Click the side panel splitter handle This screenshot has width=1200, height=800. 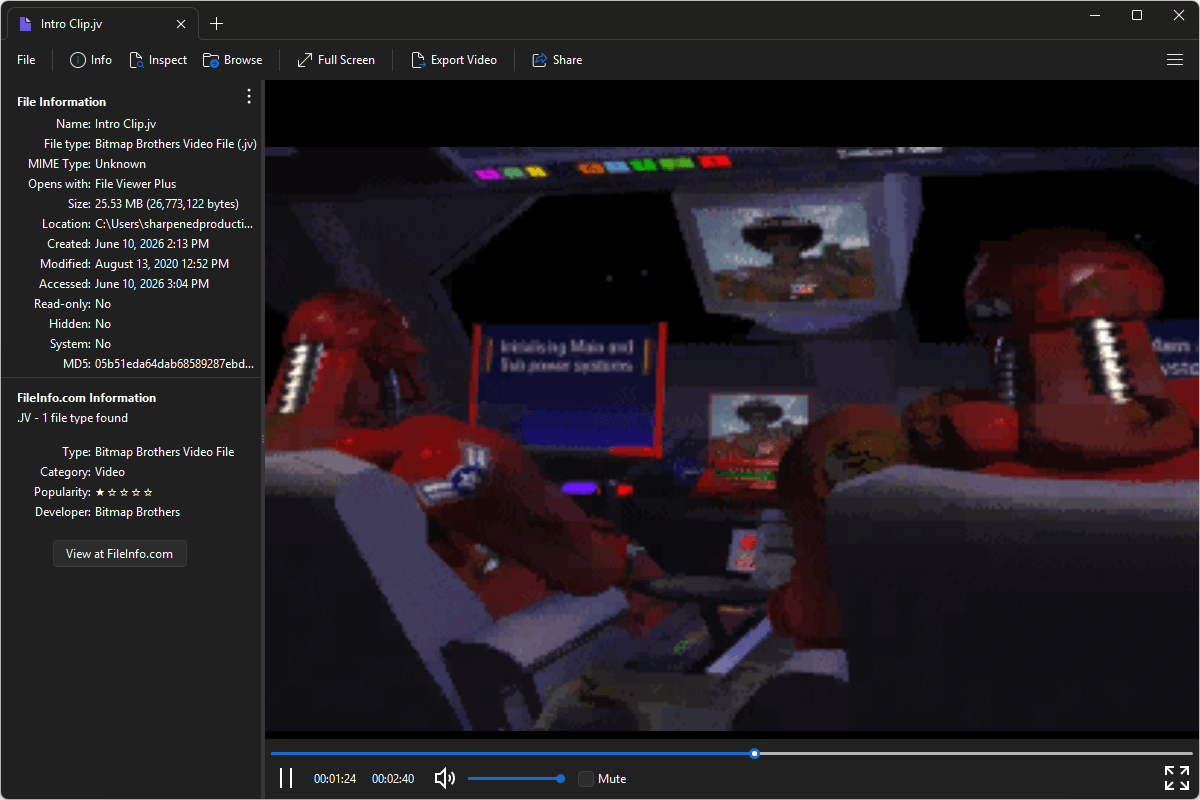click(x=262, y=439)
